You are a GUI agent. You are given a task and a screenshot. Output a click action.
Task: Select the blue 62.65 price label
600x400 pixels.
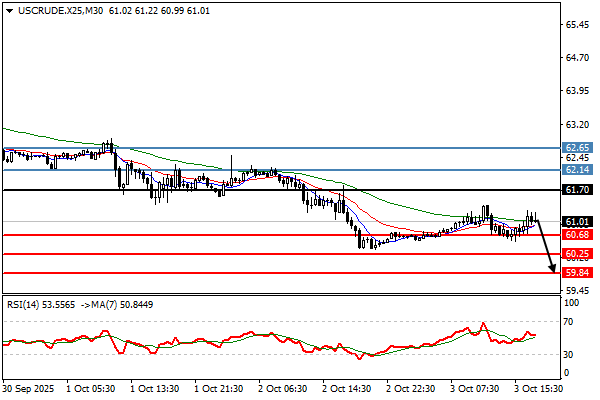[577, 147]
